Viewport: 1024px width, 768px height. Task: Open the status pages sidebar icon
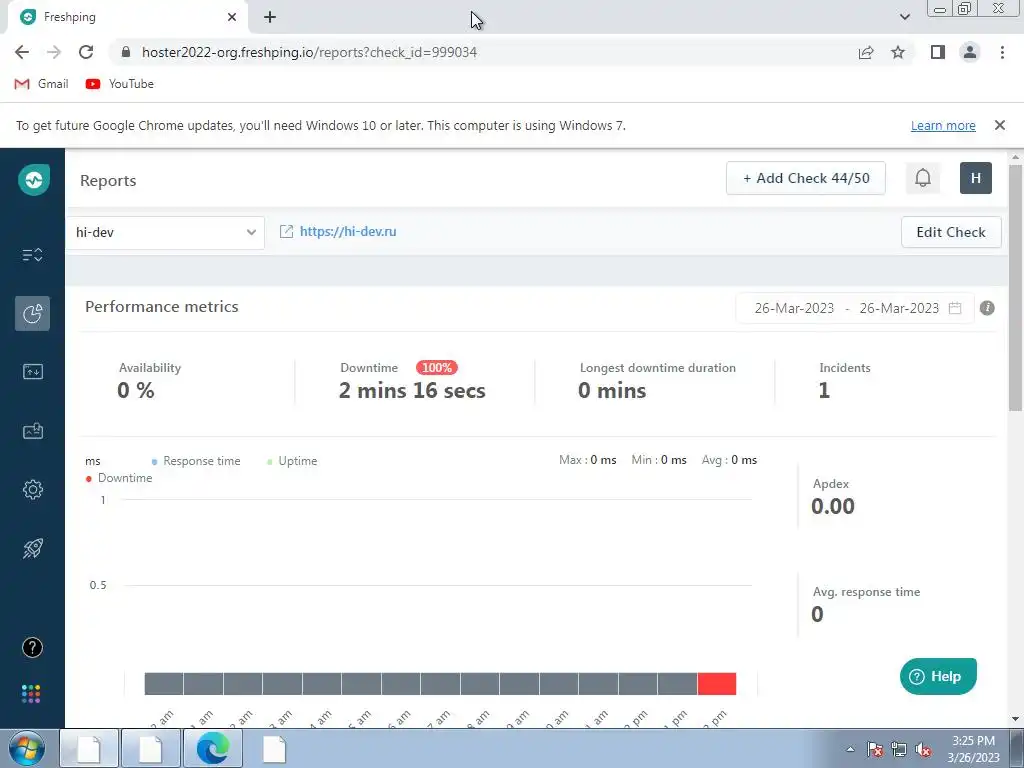coord(33,372)
